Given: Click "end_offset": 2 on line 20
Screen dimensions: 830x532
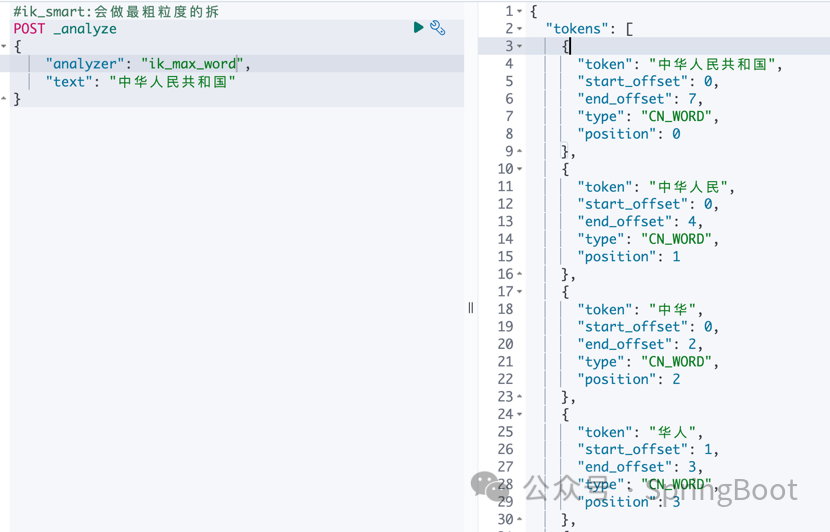Looking at the screenshot, I should (x=637, y=344).
